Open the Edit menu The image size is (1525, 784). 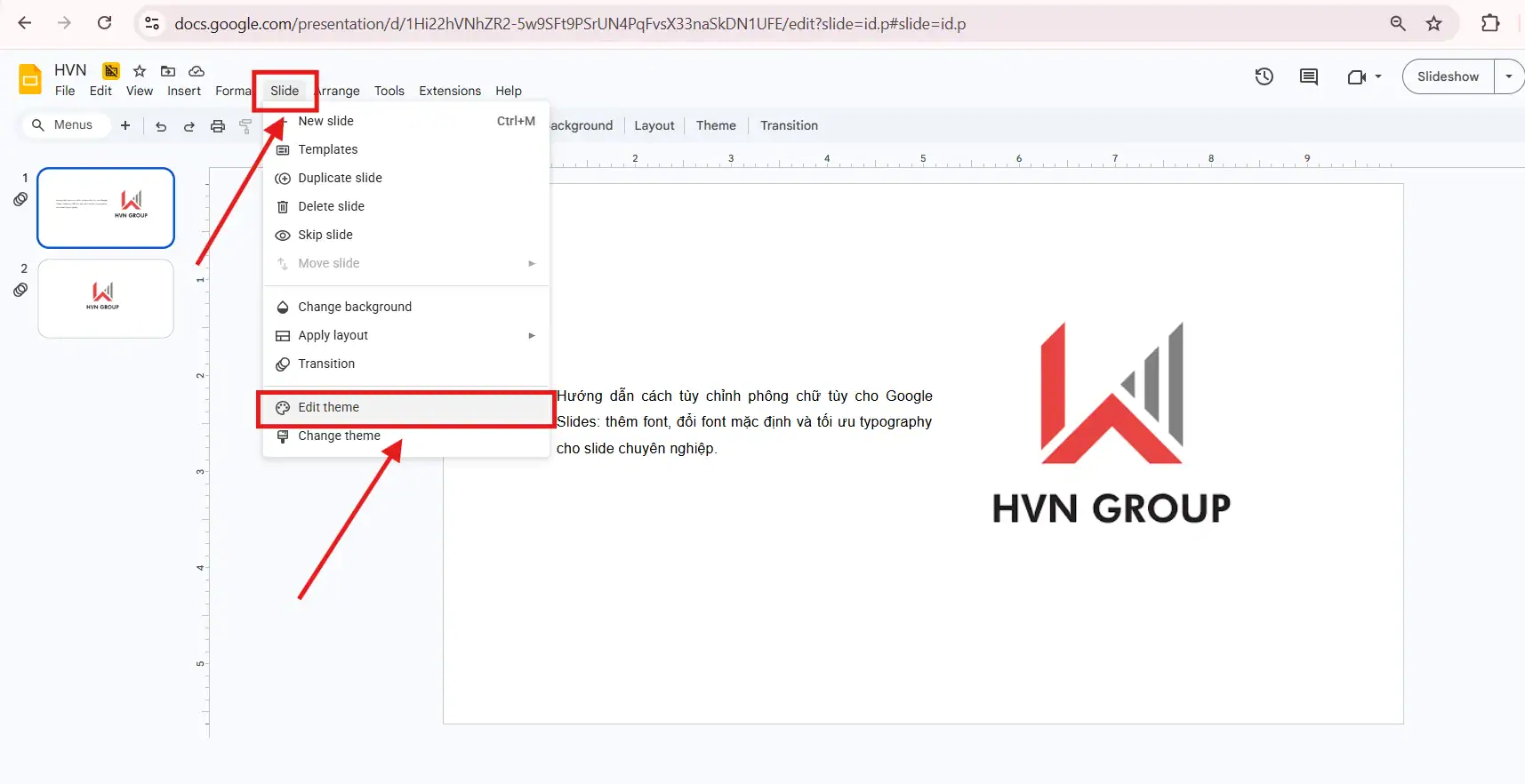100,91
